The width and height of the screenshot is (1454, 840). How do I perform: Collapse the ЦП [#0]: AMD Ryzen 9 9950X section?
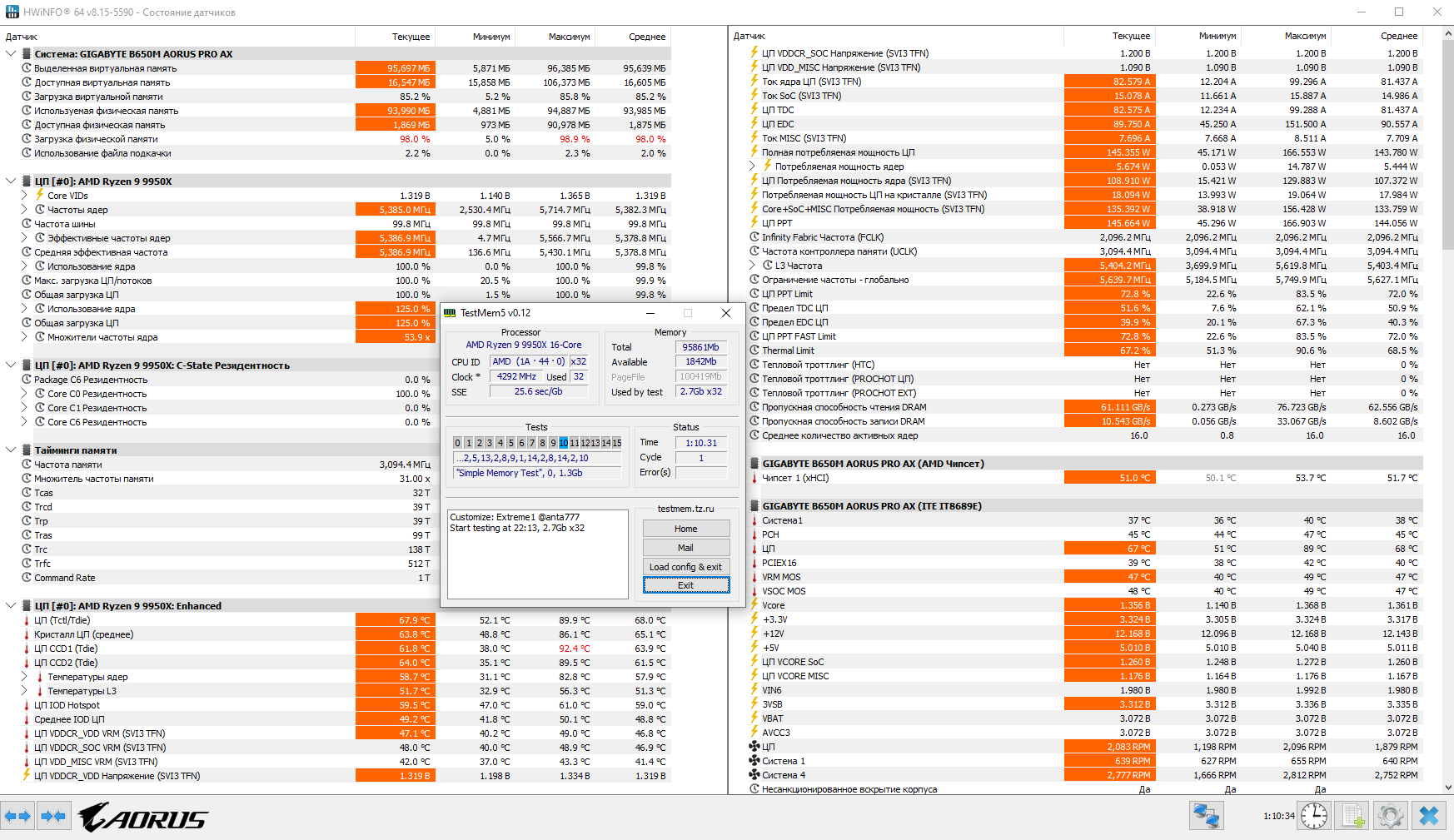[11, 181]
